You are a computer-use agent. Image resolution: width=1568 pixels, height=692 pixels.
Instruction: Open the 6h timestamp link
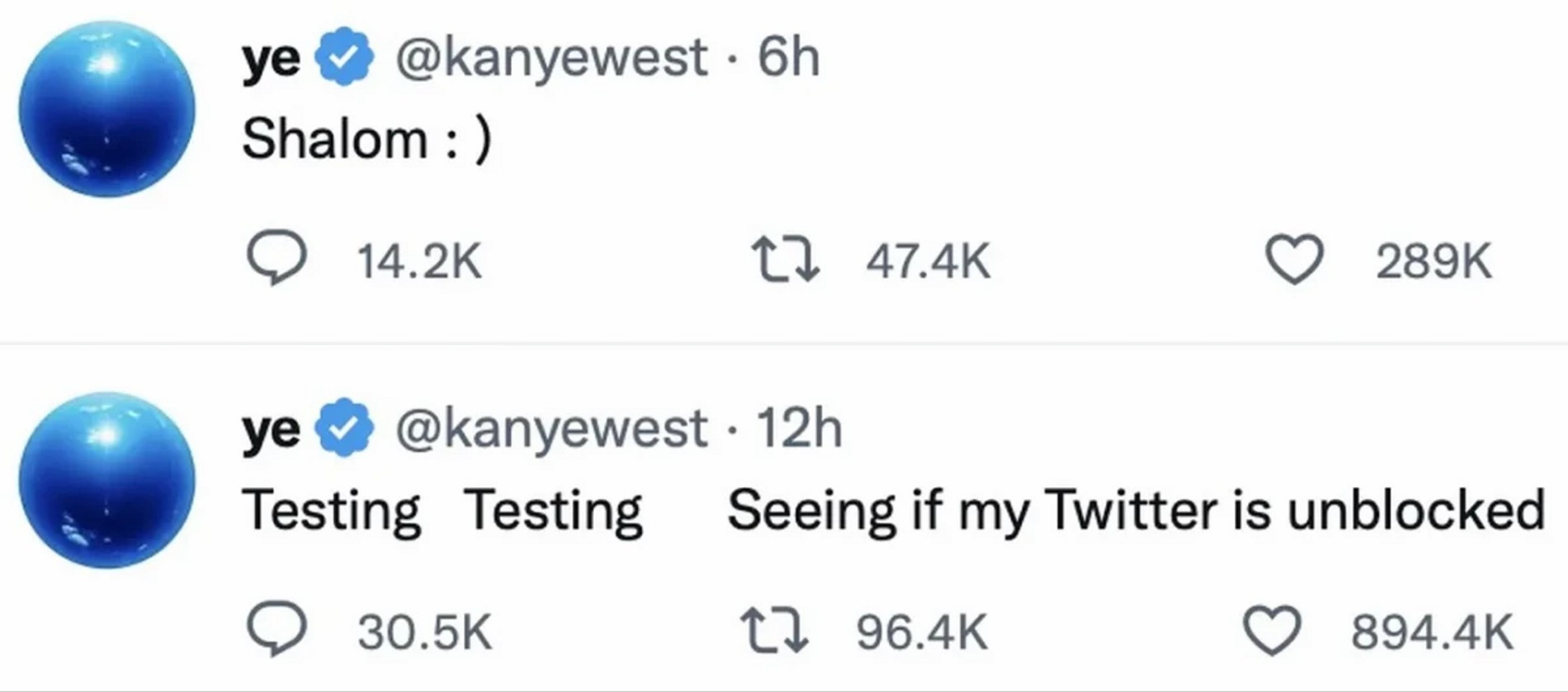point(788,58)
